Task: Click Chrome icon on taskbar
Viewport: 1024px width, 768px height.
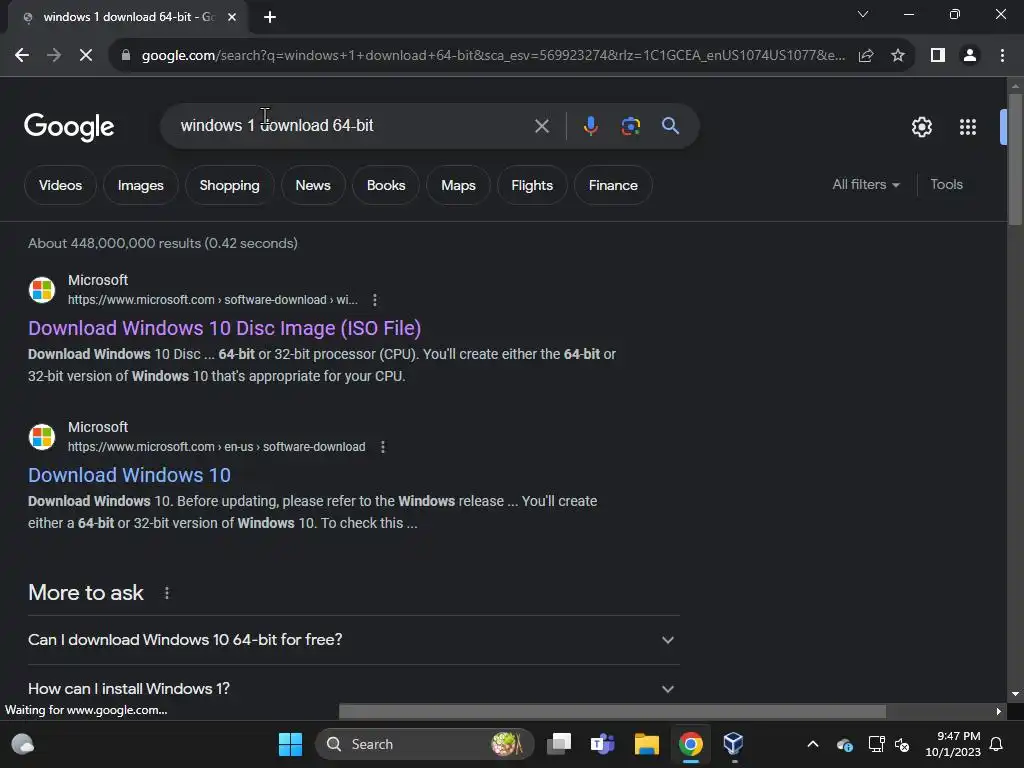Action: pos(690,744)
